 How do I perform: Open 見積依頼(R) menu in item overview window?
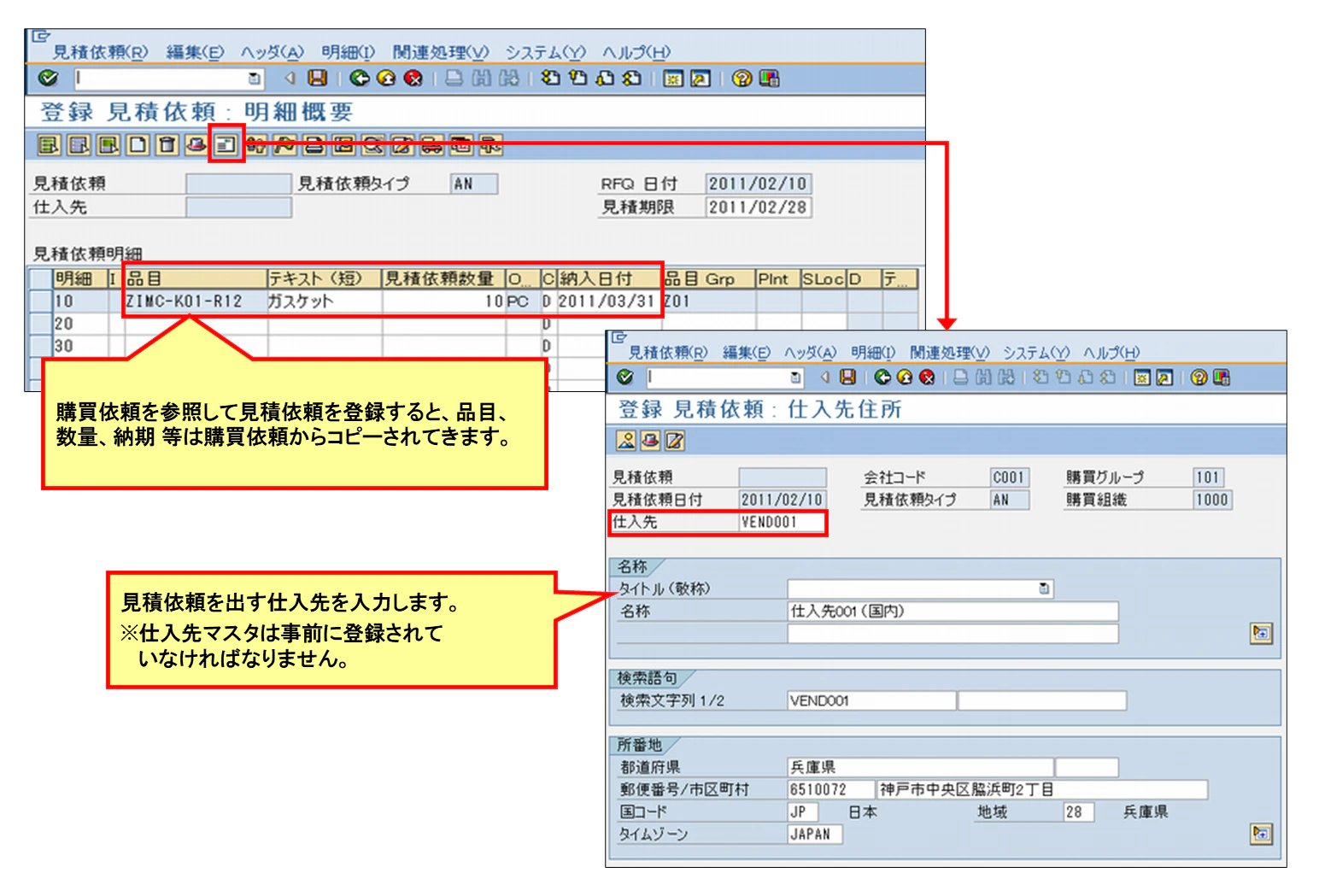click(x=100, y=52)
